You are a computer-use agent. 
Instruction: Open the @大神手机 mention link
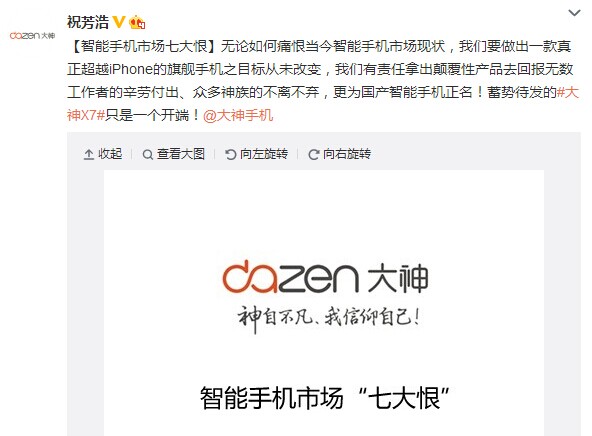pos(238,115)
